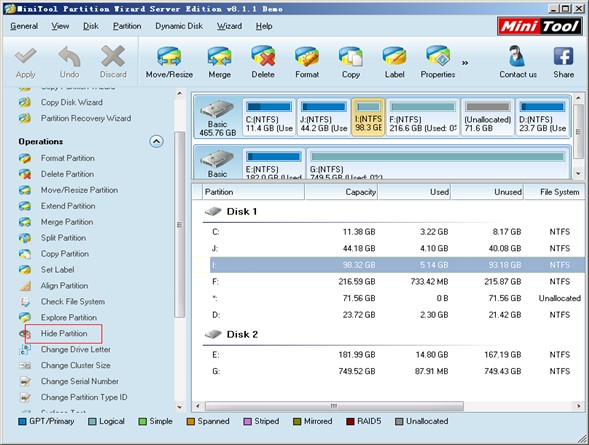Click the Explore Partition icon
589x445 pixels.
coord(25,317)
